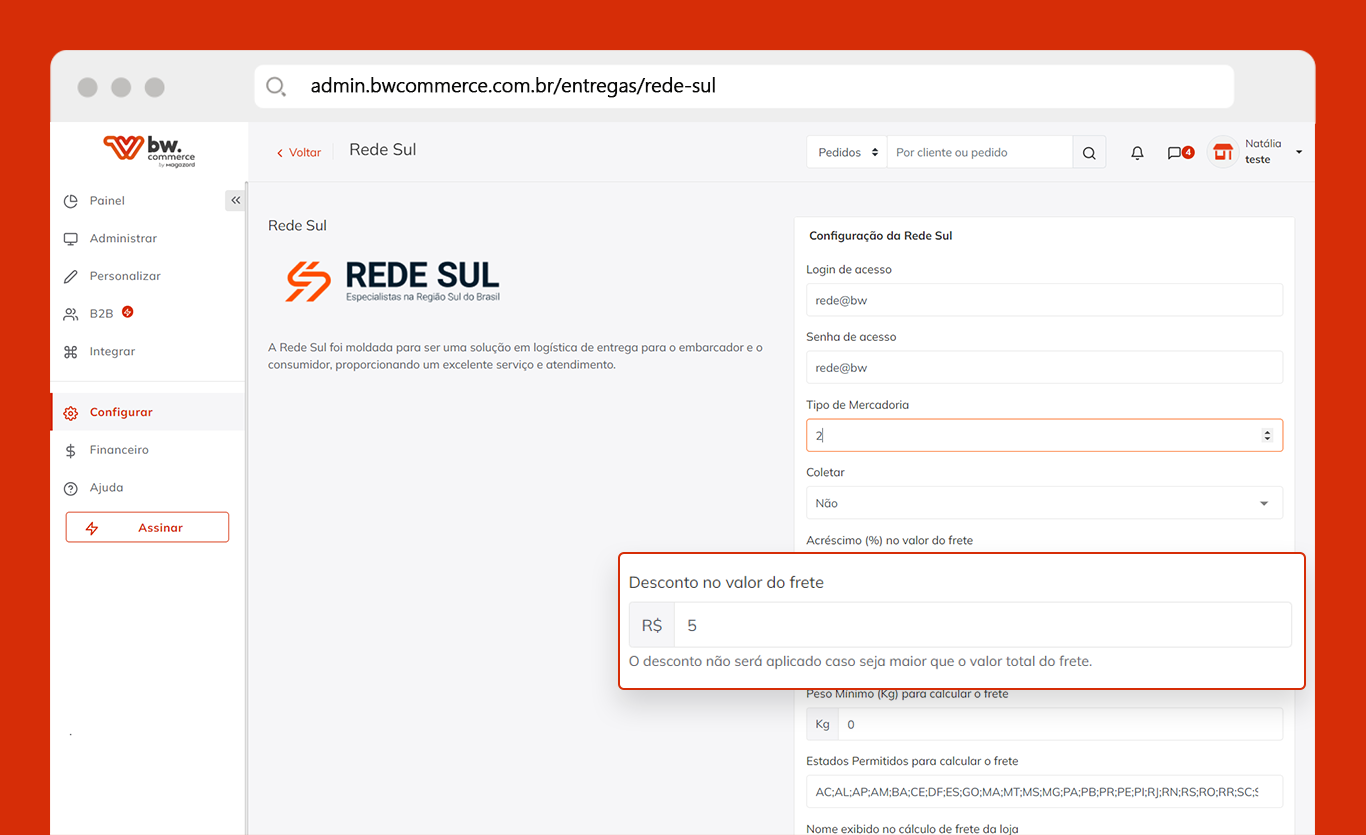This screenshot has height=835, width=1366.
Task: Click the Voltar back link
Action: click(299, 153)
